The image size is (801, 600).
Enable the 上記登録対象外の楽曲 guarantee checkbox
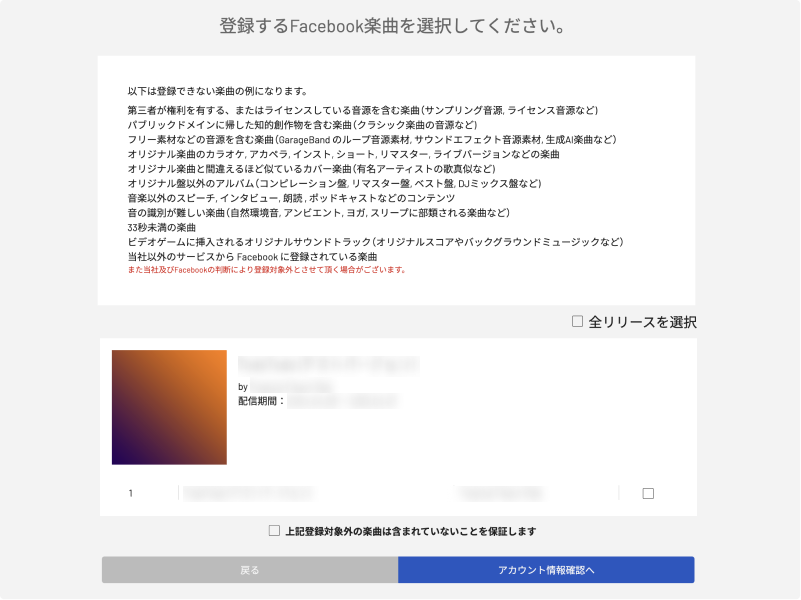point(275,531)
